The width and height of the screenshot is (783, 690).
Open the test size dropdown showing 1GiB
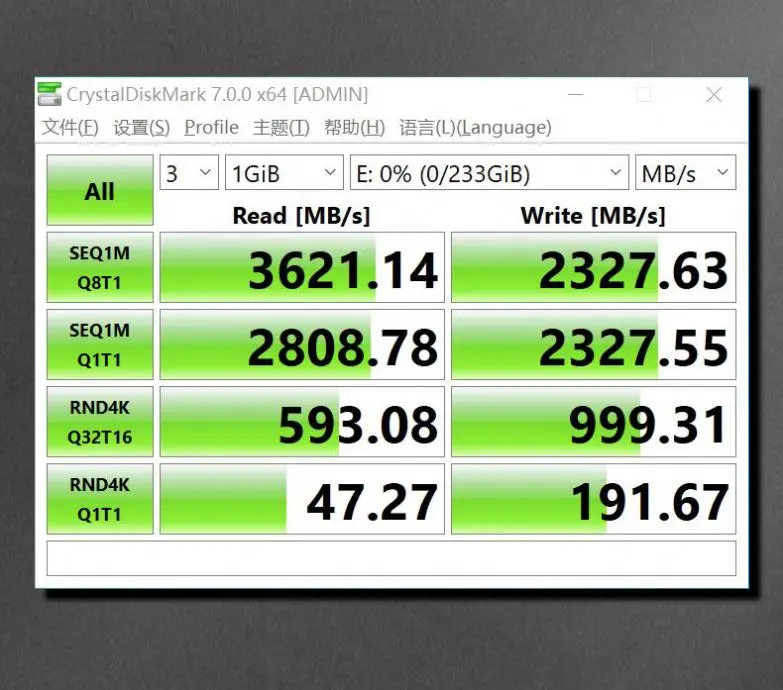[x=284, y=173]
